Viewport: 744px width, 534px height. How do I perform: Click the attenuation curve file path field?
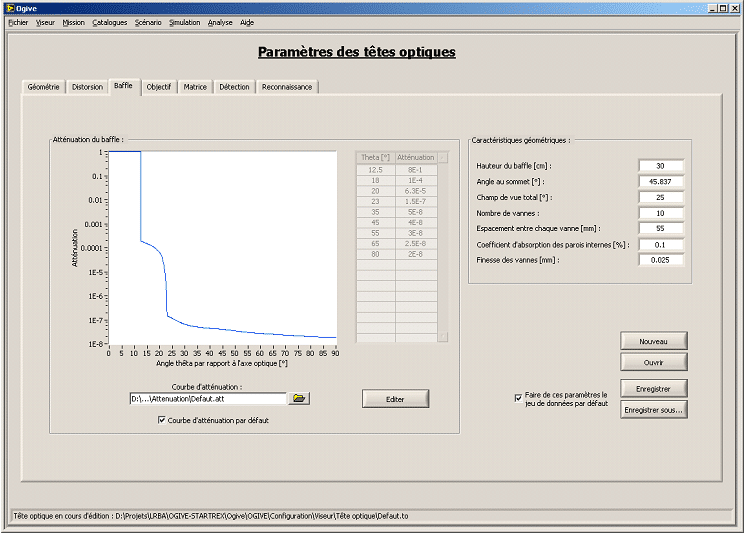208,398
